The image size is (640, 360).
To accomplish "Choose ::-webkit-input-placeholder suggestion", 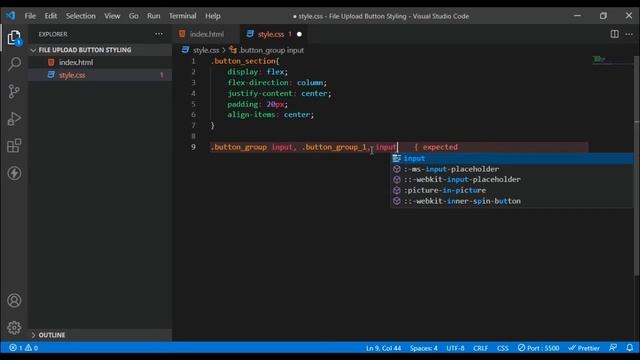I will click(512, 180).
